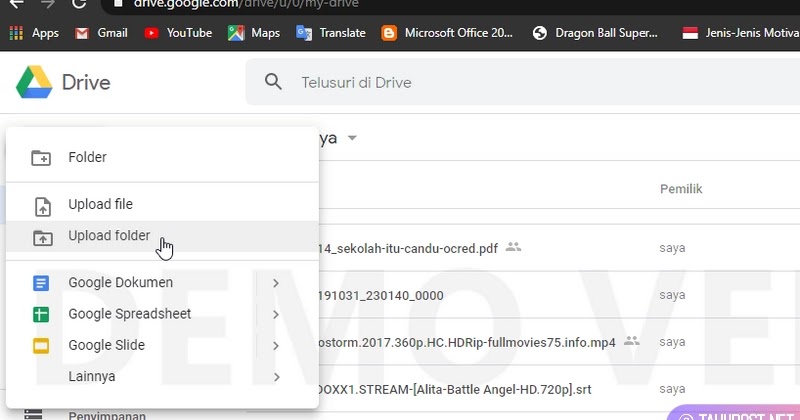Open the Jenis-Jenis Motiva bookmark
Viewport: 800px width, 420px height.
point(740,33)
